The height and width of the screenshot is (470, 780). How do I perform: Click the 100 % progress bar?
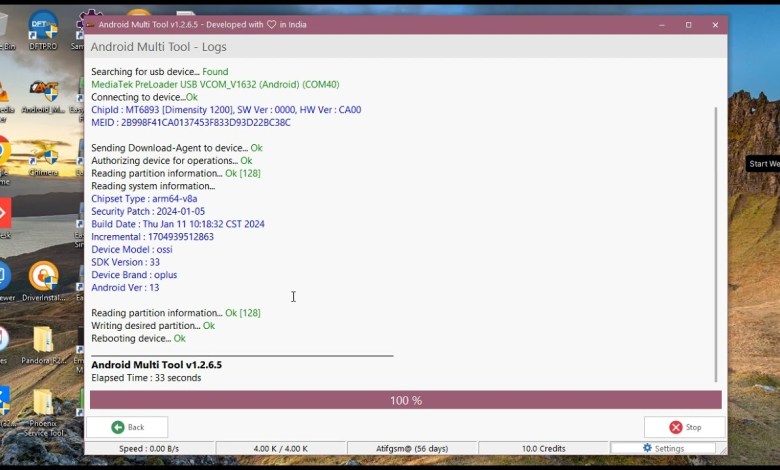click(405, 400)
